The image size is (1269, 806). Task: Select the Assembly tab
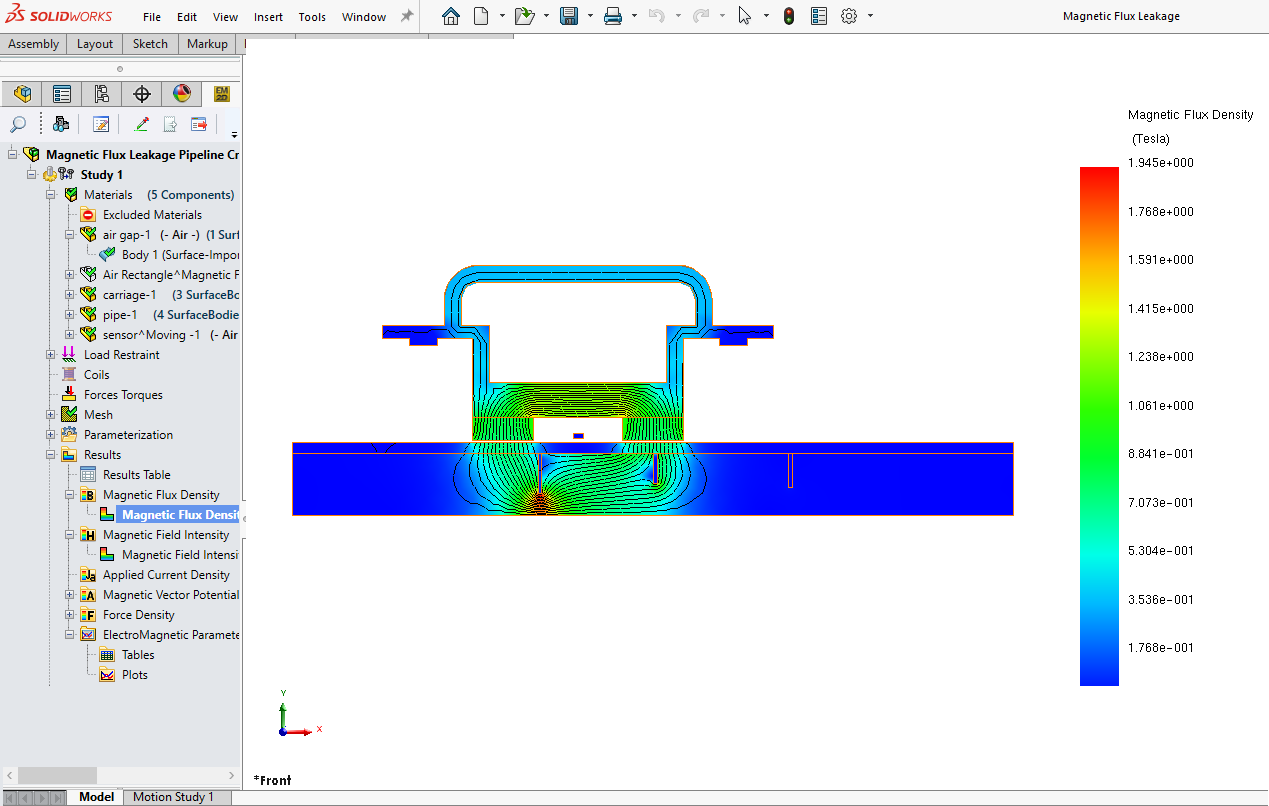pos(33,43)
